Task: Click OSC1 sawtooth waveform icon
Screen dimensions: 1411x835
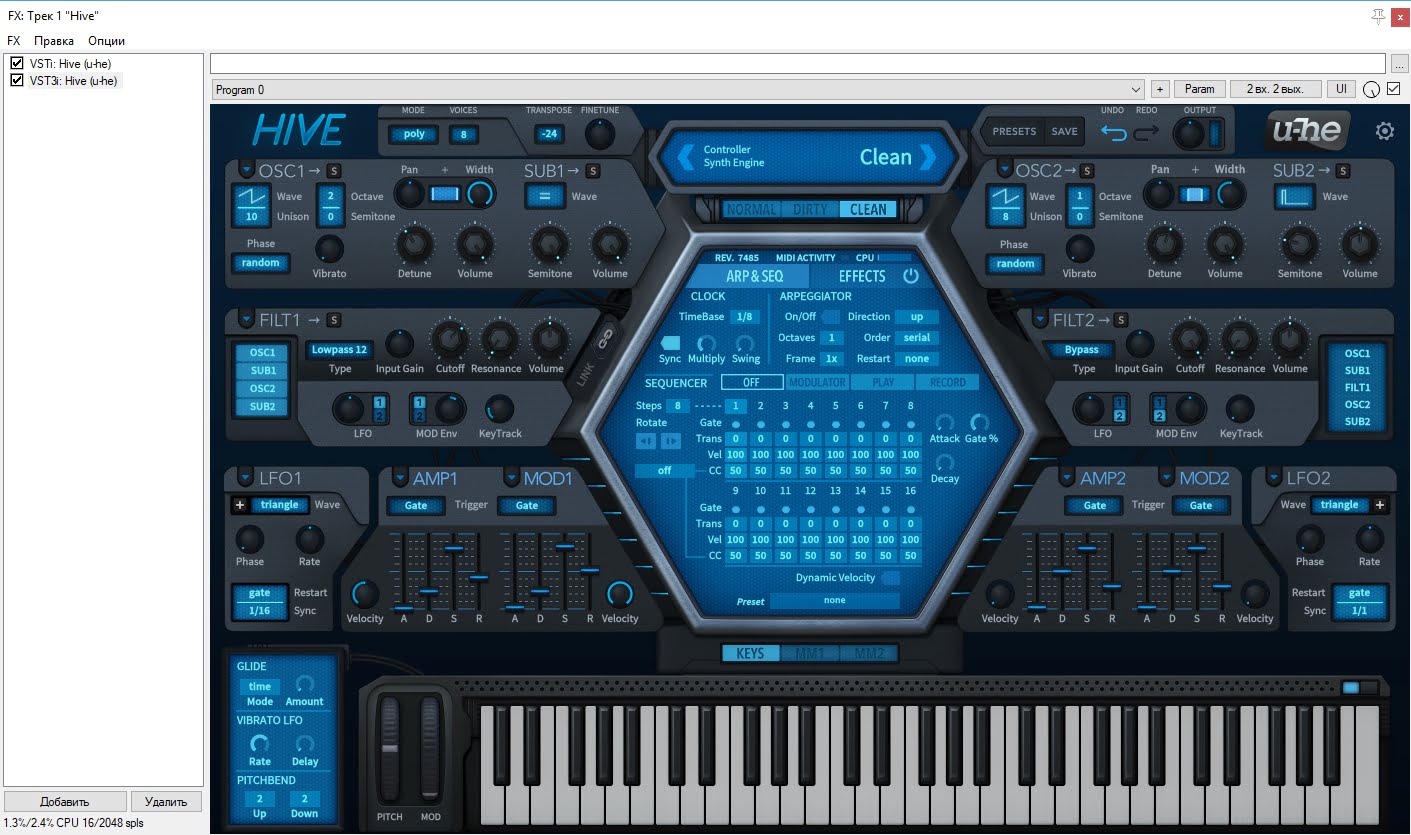Action: 252,196
